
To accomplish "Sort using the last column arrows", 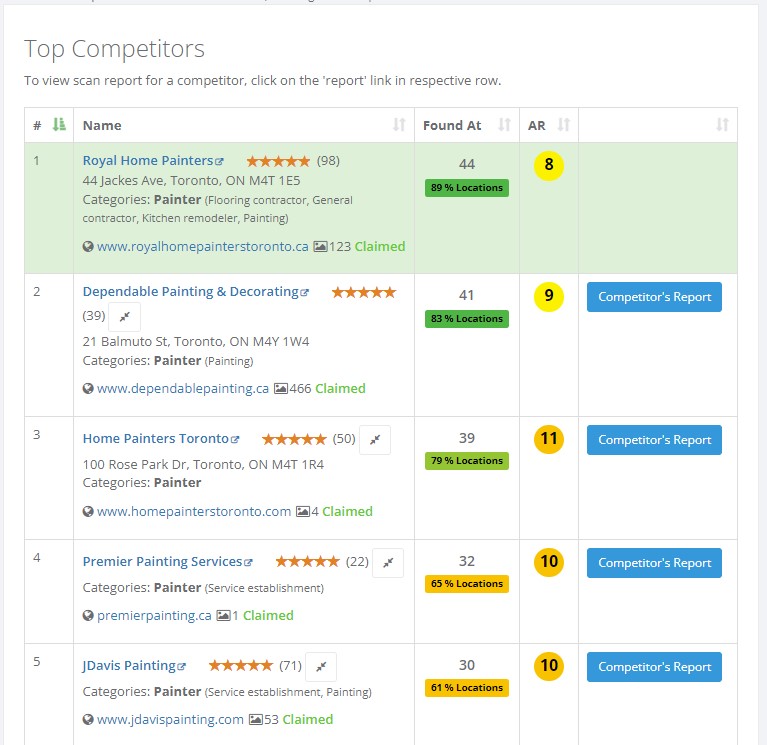I will (723, 125).
